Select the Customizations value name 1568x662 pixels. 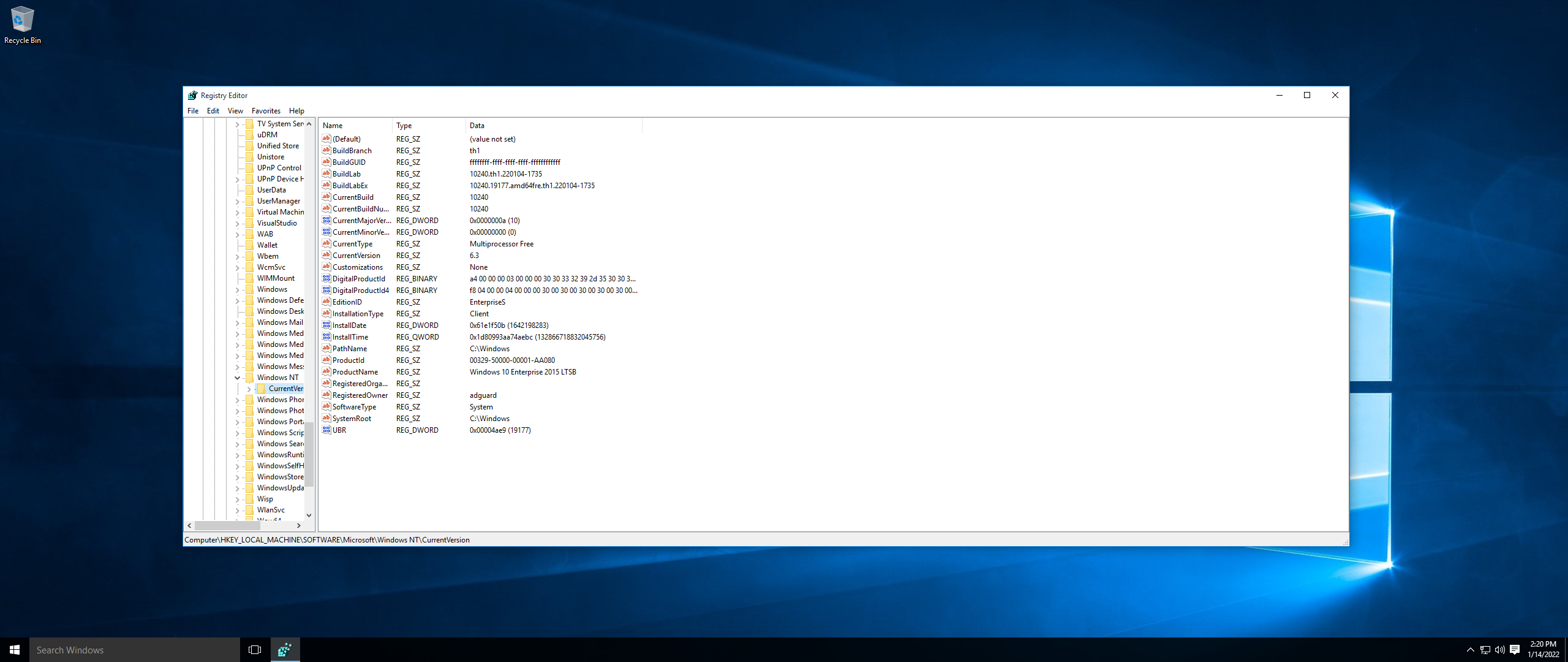tap(358, 267)
